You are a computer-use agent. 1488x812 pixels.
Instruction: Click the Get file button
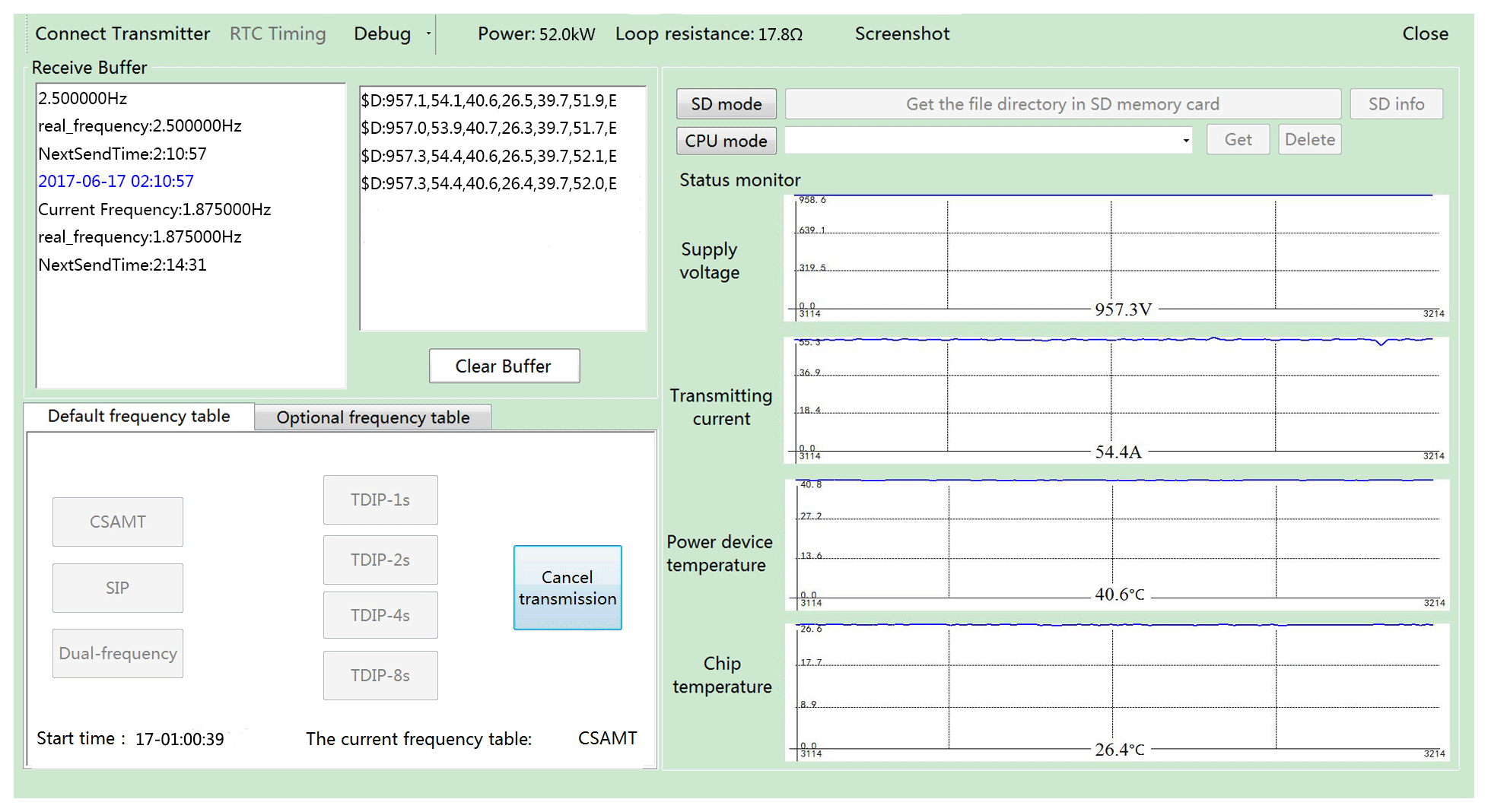click(x=1237, y=140)
